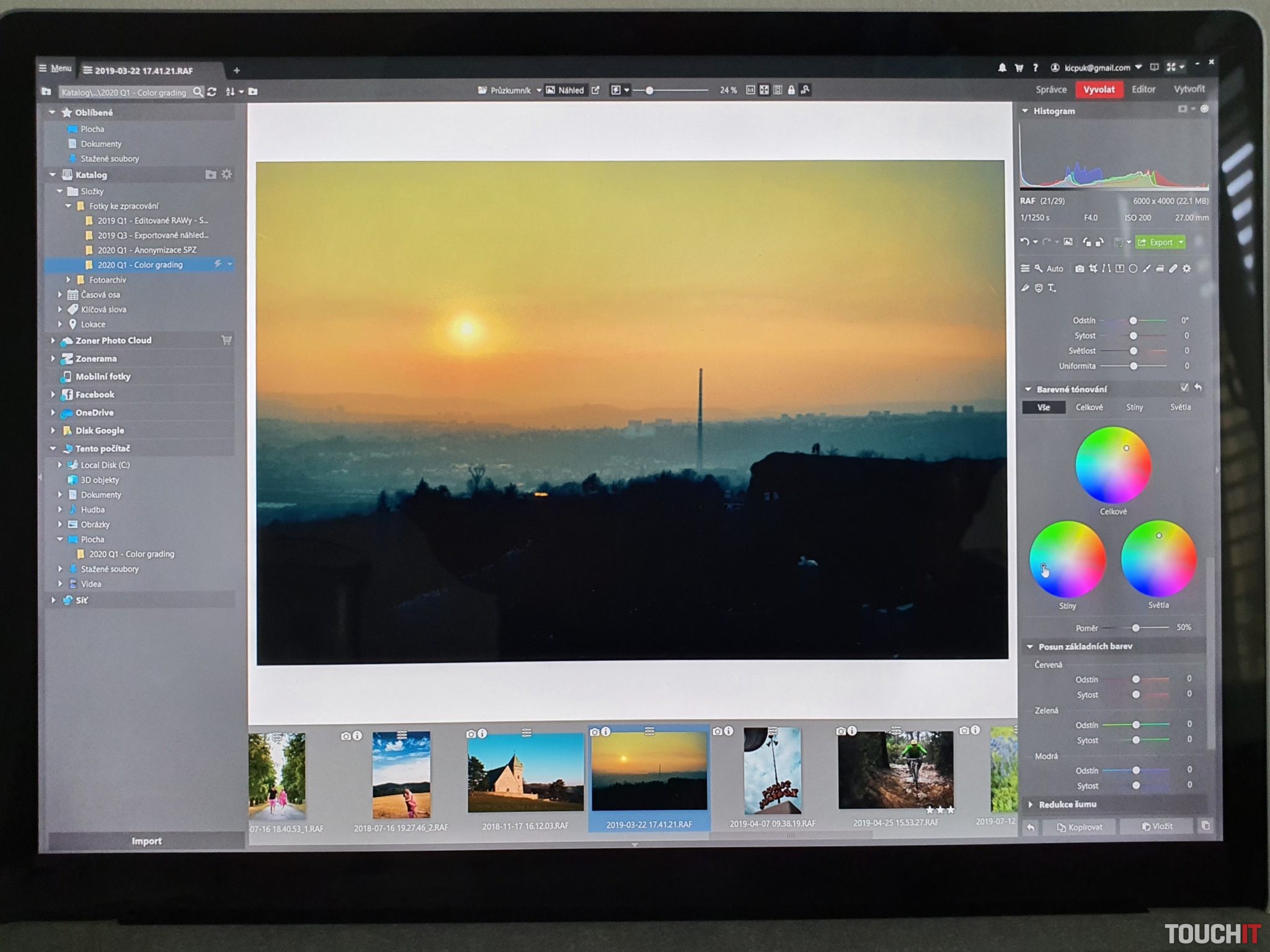Viewport: 1270px width, 952px height.
Task: Select the Crop tool icon
Action: [x=1093, y=269]
